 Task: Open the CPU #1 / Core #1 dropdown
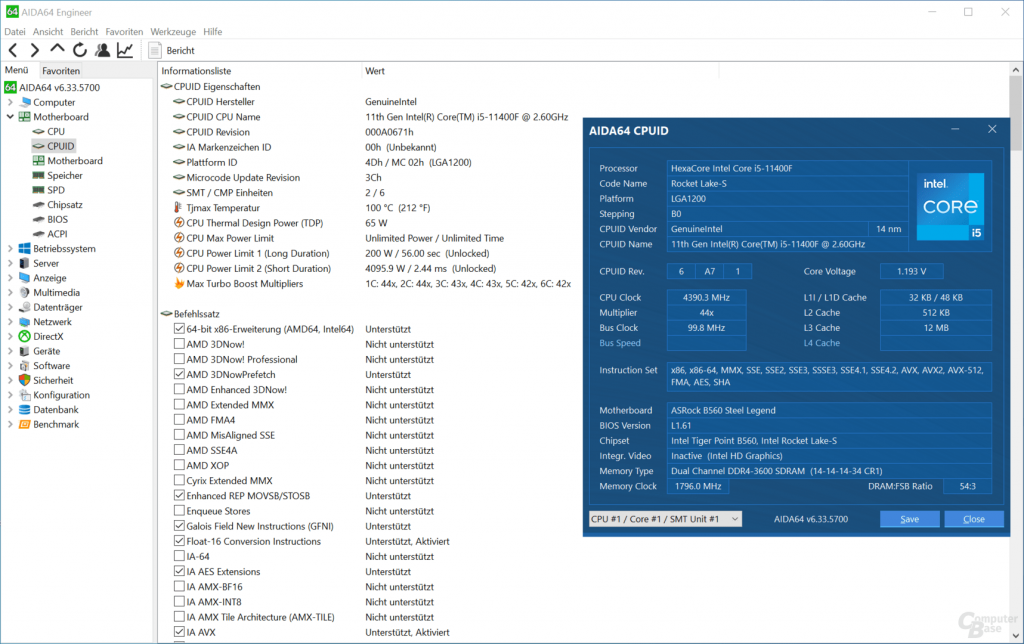665,519
